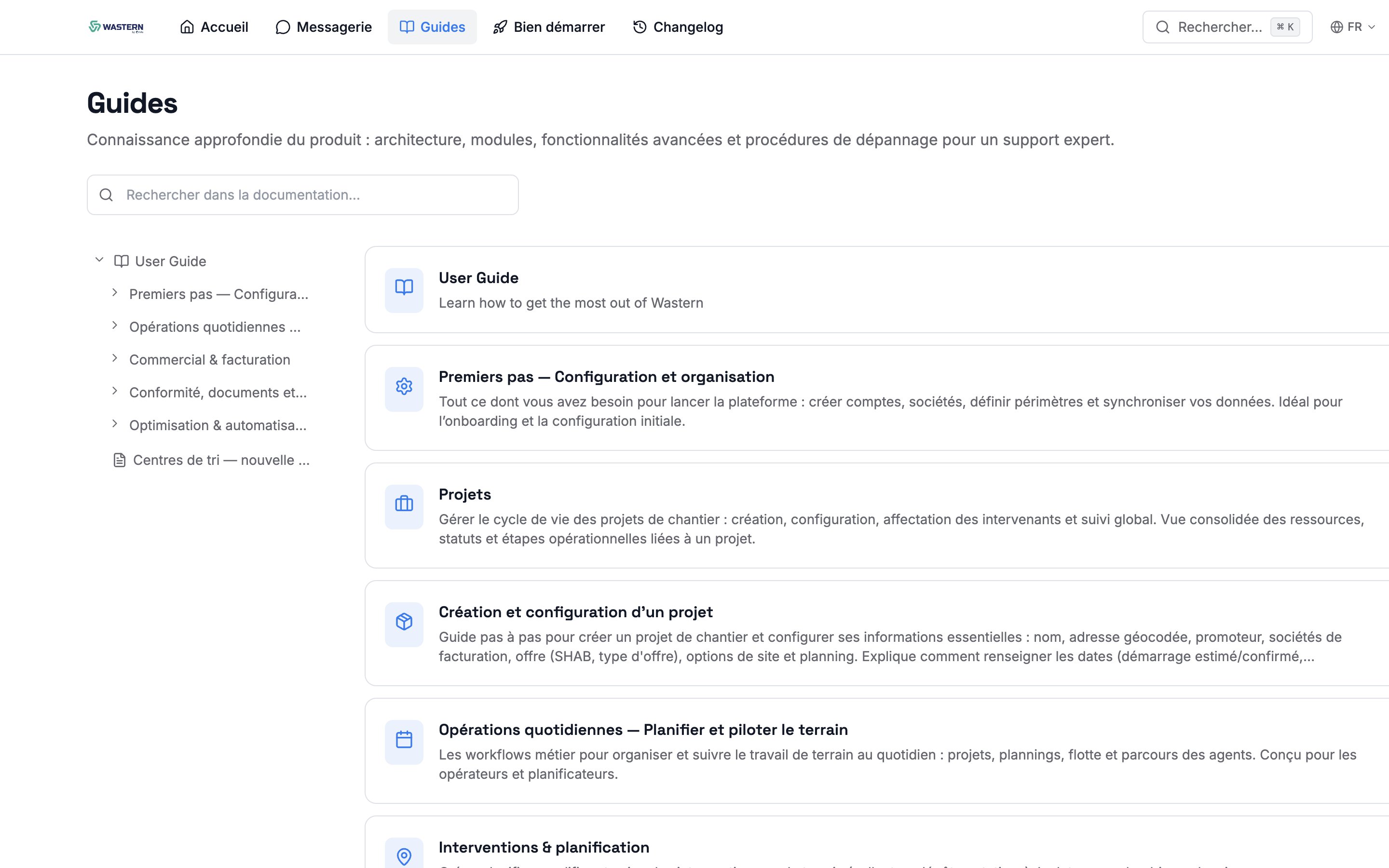Click the rocket icon for Bien démarrer

click(x=499, y=27)
